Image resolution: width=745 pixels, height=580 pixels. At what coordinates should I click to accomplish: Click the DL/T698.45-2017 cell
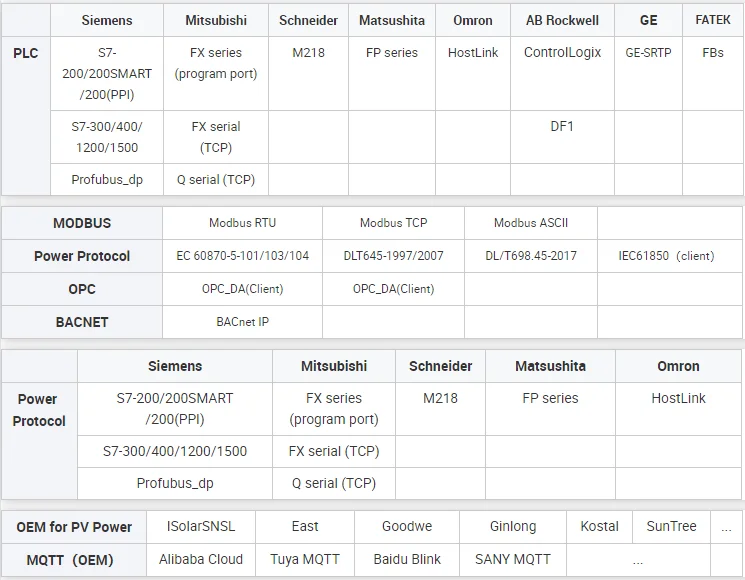point(531,256)
